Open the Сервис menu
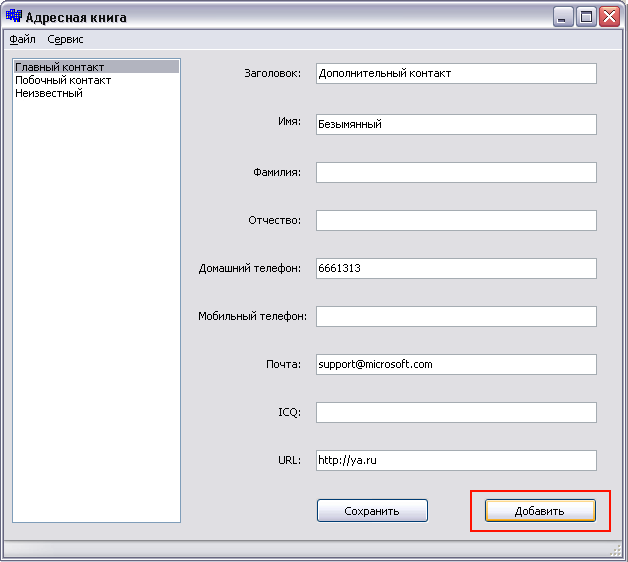 (x=65, y=39)
